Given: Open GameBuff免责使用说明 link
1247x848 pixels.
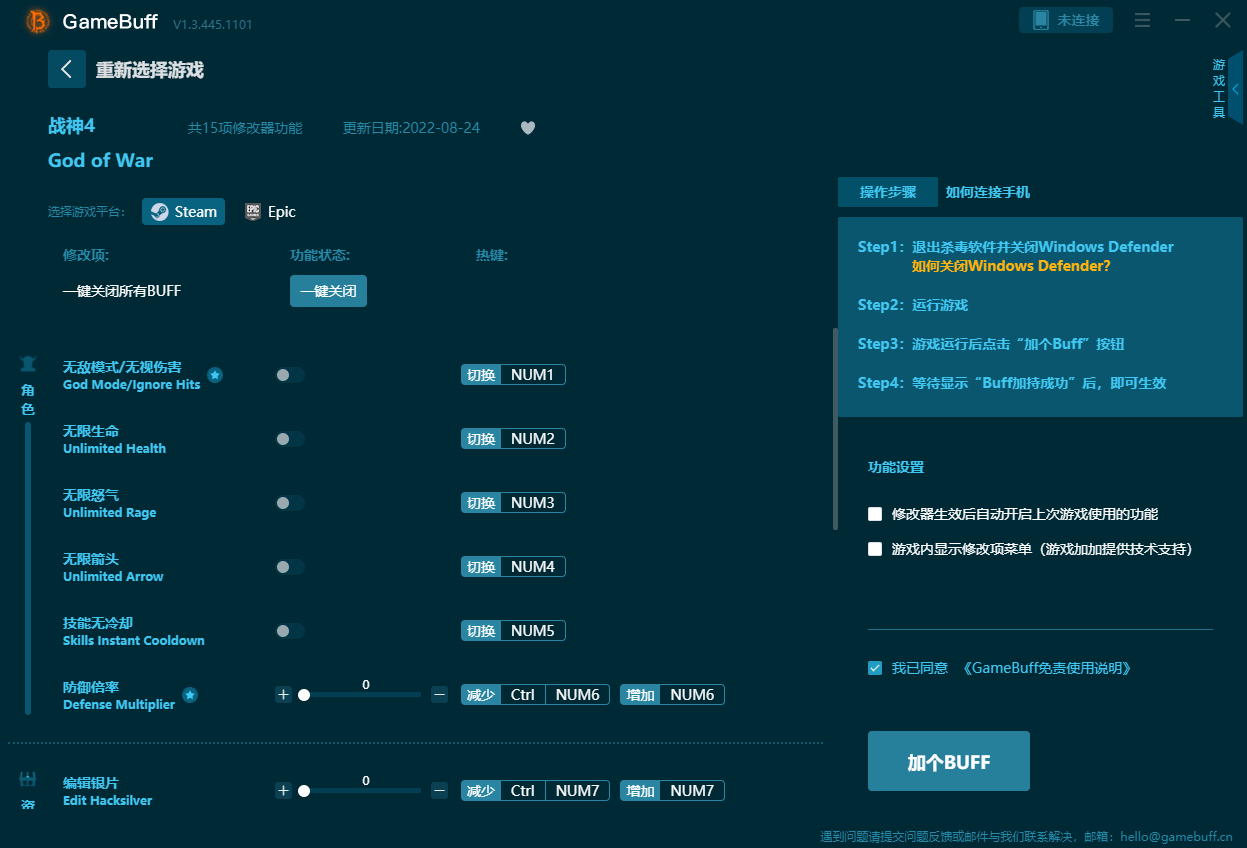Looking at the screenshot, I should 1046,668.
